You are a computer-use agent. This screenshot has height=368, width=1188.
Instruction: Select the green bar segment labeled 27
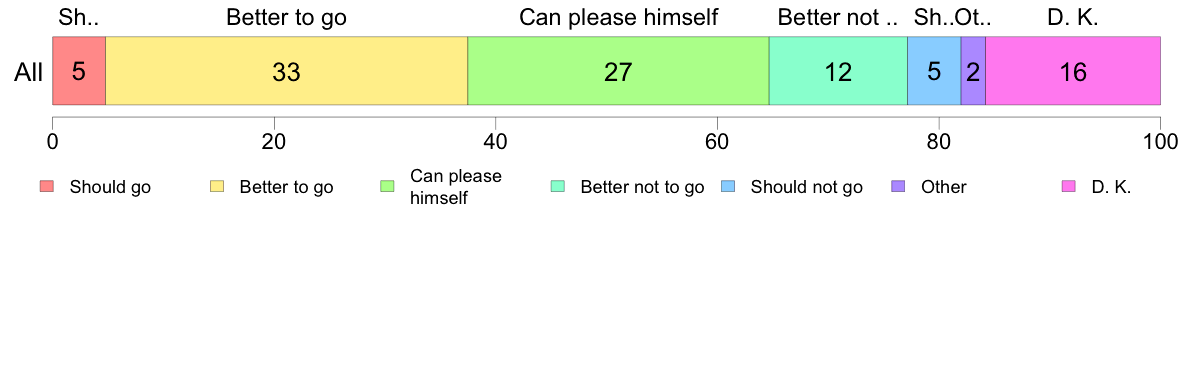click(618, 70)
